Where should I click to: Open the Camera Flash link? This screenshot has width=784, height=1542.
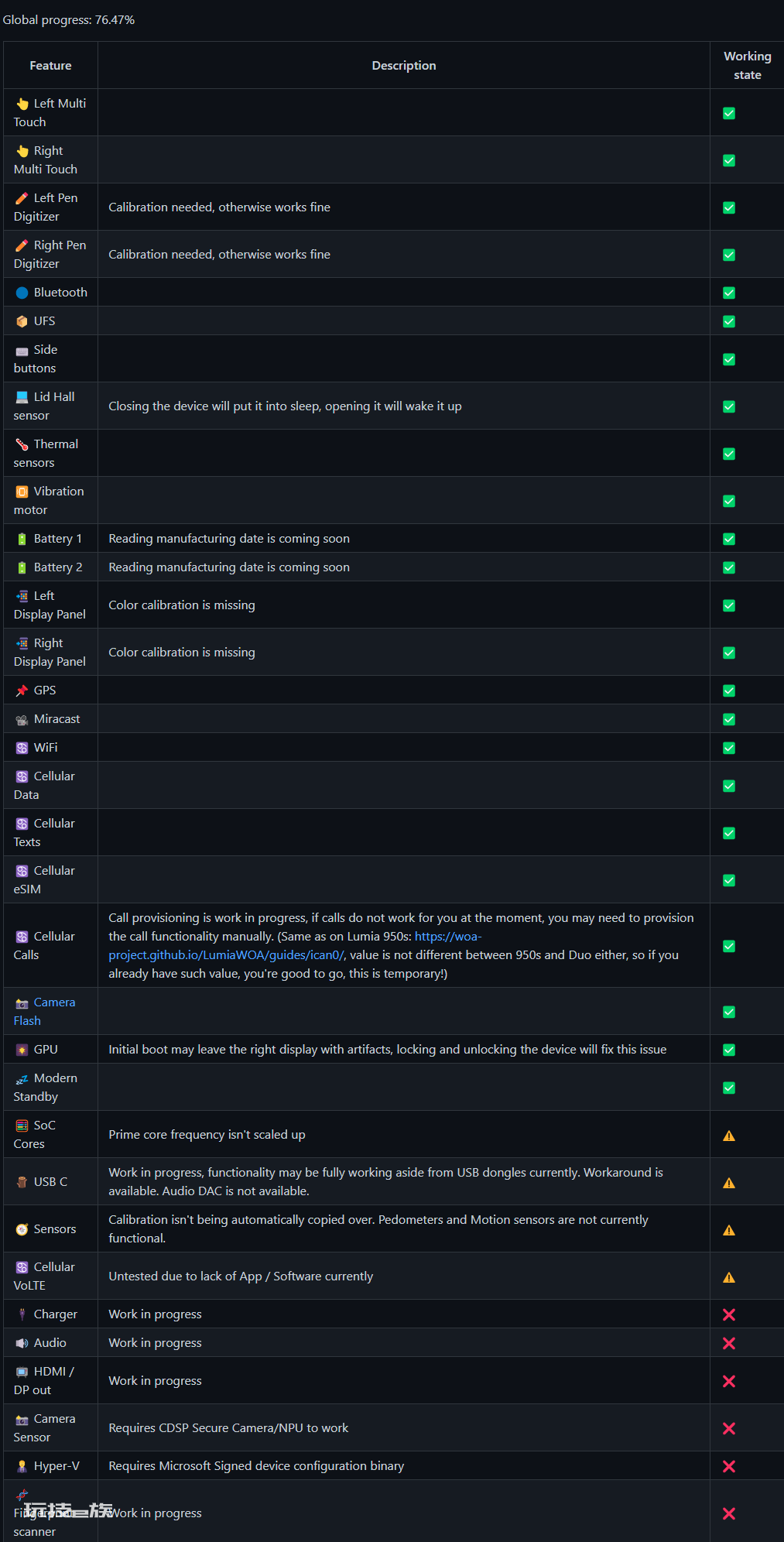pyautogui.click(x=44, y=1012)
